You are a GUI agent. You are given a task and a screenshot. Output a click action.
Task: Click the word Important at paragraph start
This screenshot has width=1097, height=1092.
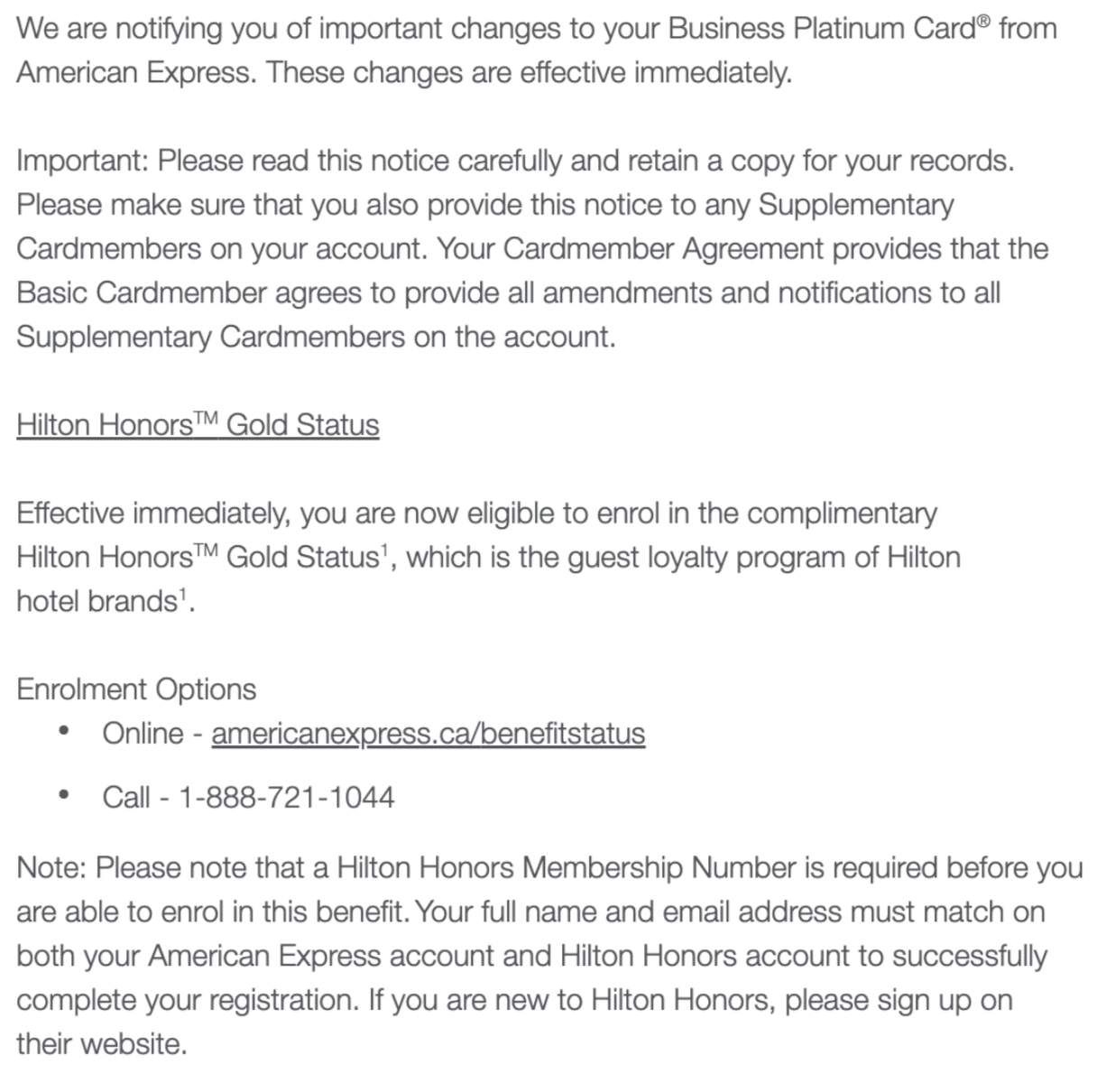click(x=81, y=162)
